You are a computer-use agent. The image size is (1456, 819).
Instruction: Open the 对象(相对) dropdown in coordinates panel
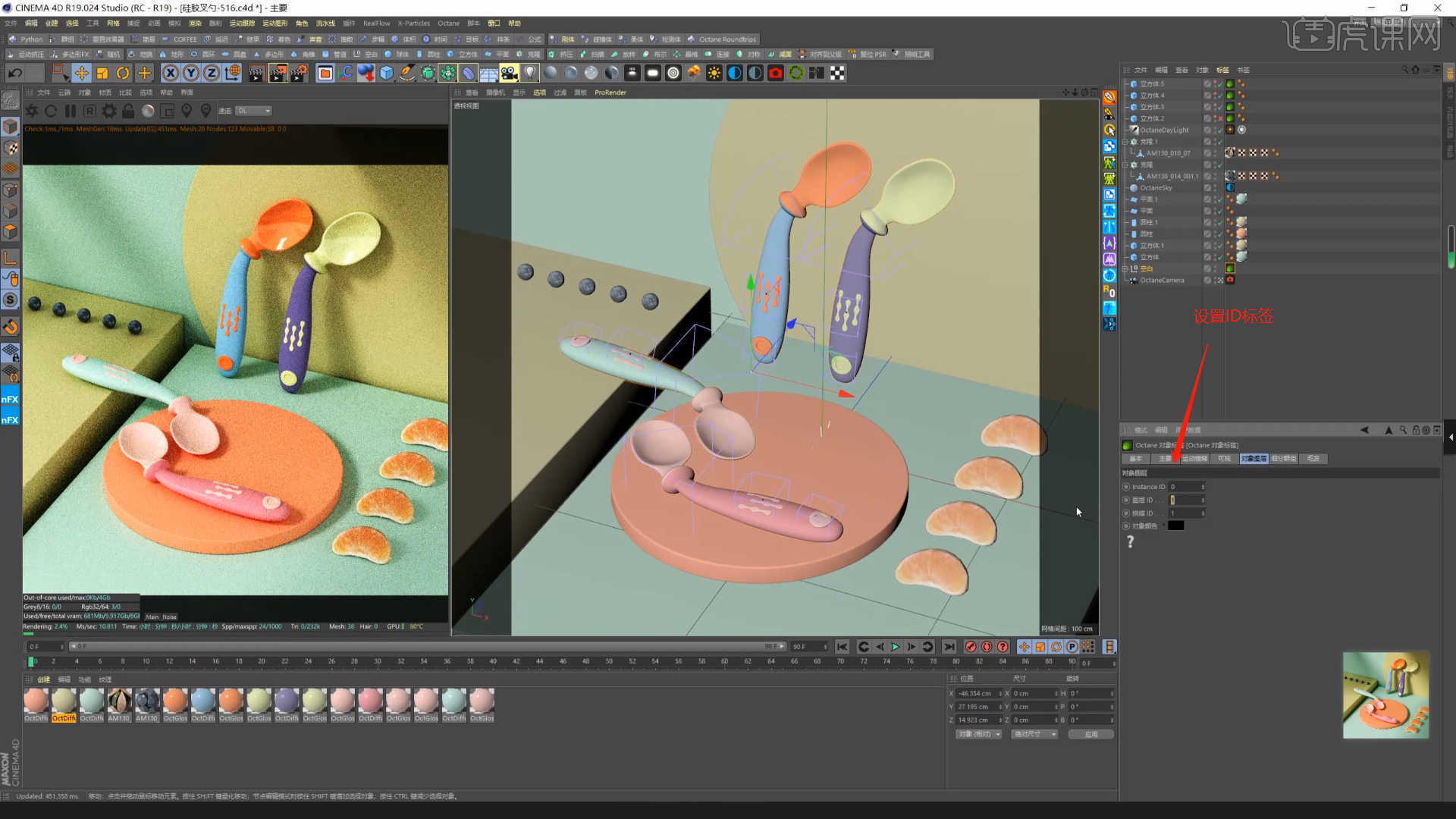pos(977,733)
